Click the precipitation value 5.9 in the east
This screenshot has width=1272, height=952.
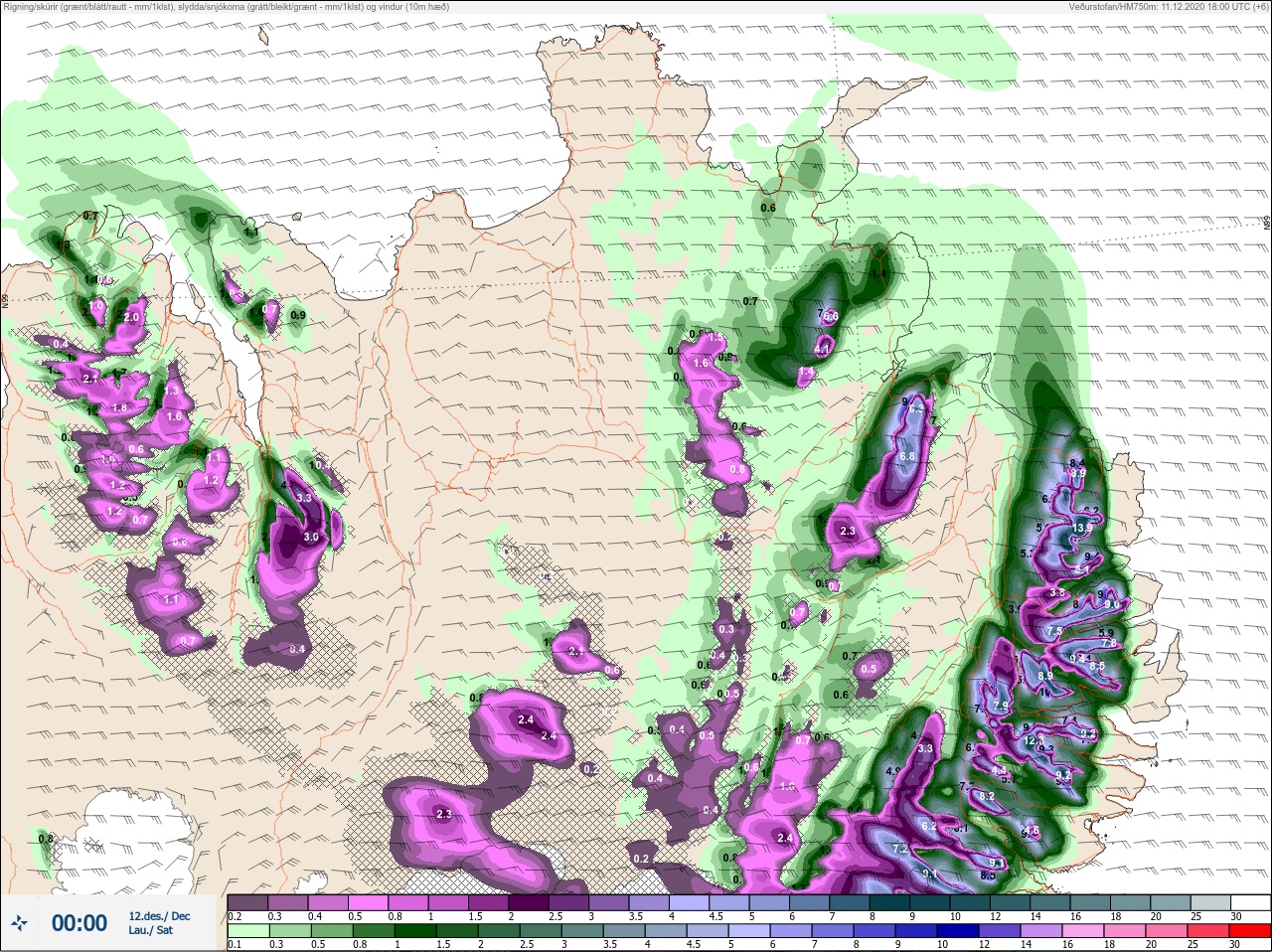(1106, 633)
